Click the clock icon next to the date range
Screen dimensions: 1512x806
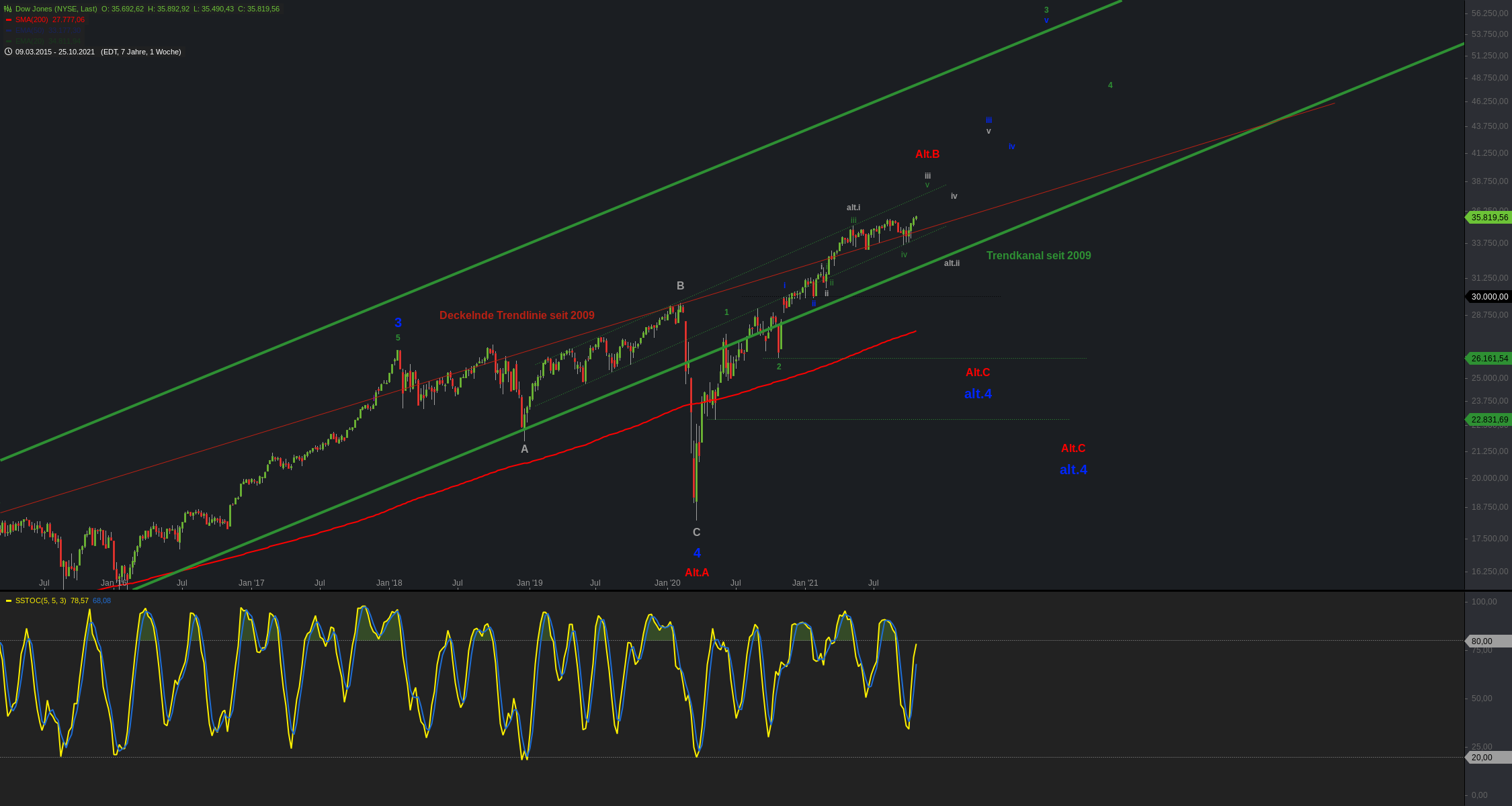coord(8,52)
